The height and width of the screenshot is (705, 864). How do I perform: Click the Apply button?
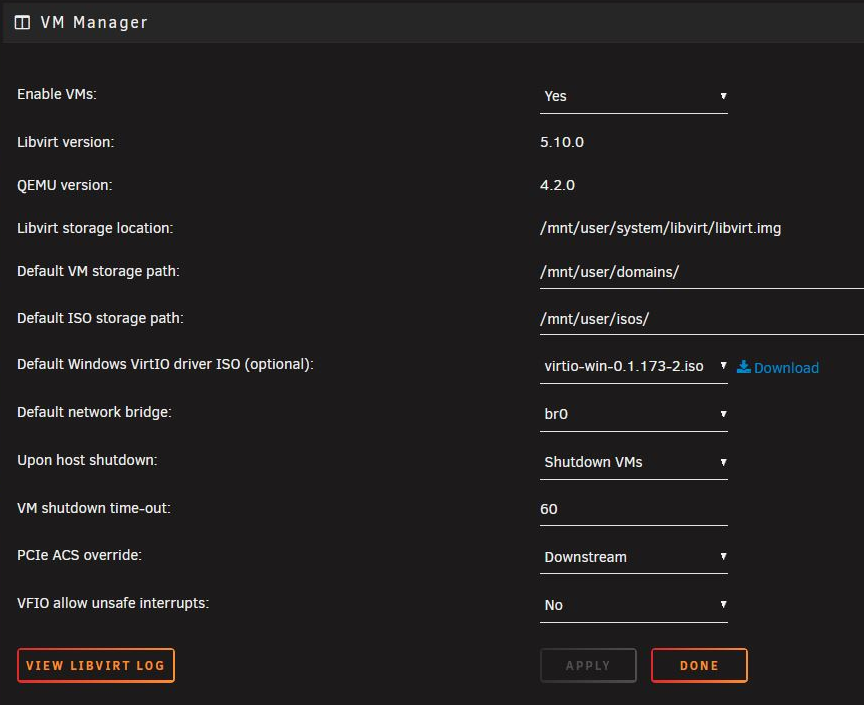tap(588, 665)
